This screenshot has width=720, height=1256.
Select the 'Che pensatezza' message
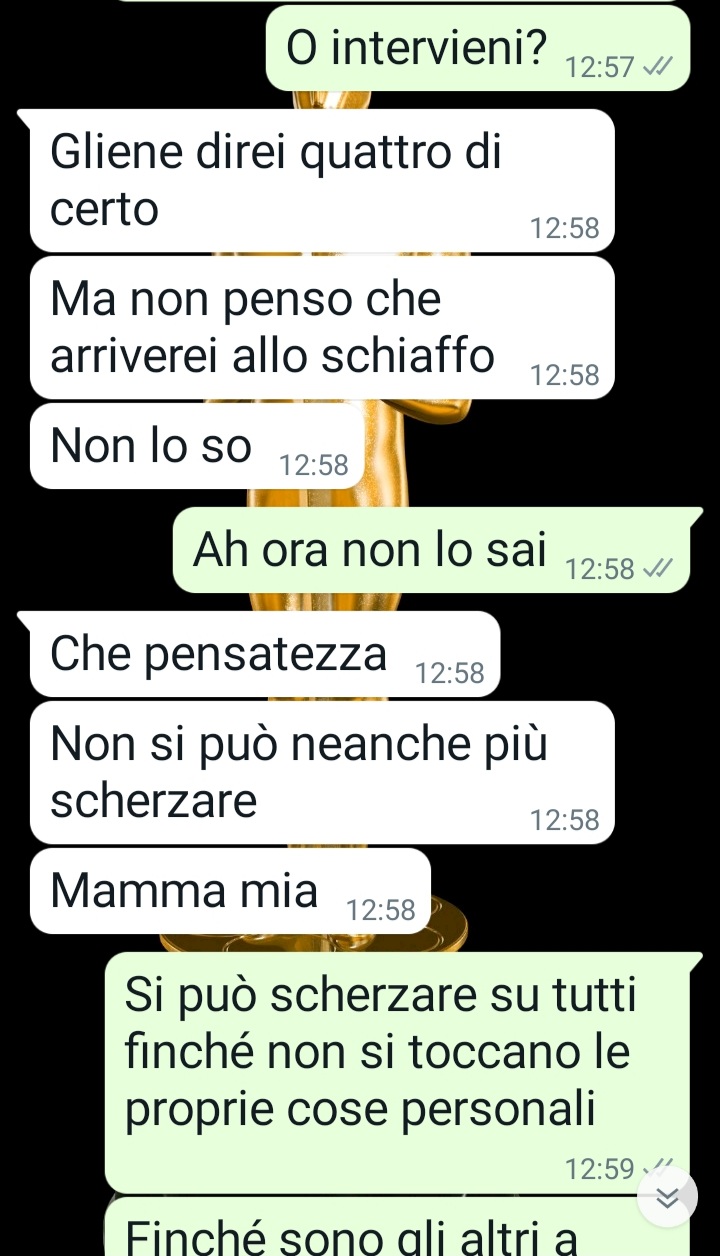tap(265, 654)
